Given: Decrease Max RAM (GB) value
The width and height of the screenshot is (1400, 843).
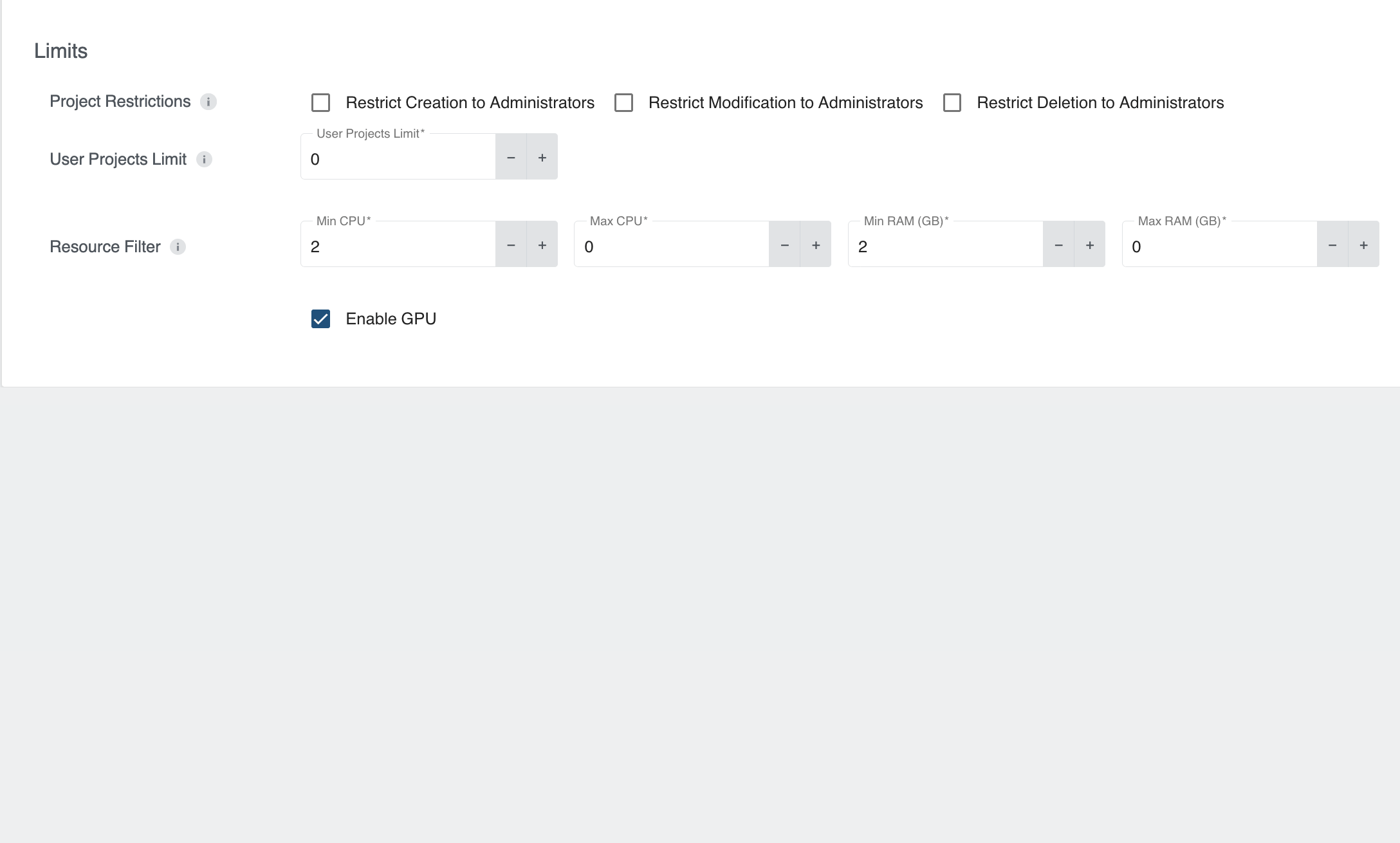Looking at the screenshot, I should tap(1332, 245).
